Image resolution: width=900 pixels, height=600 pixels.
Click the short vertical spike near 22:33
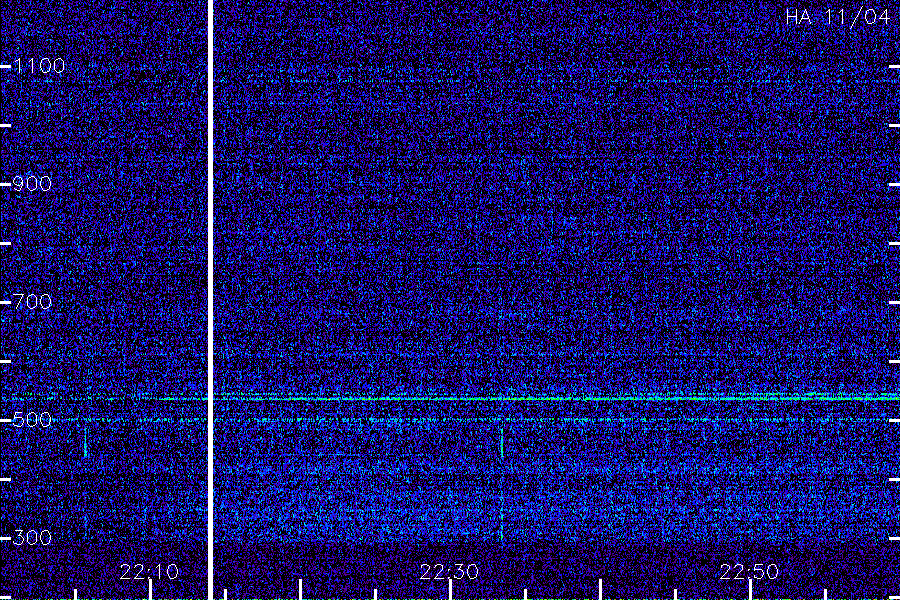point(502,442)
